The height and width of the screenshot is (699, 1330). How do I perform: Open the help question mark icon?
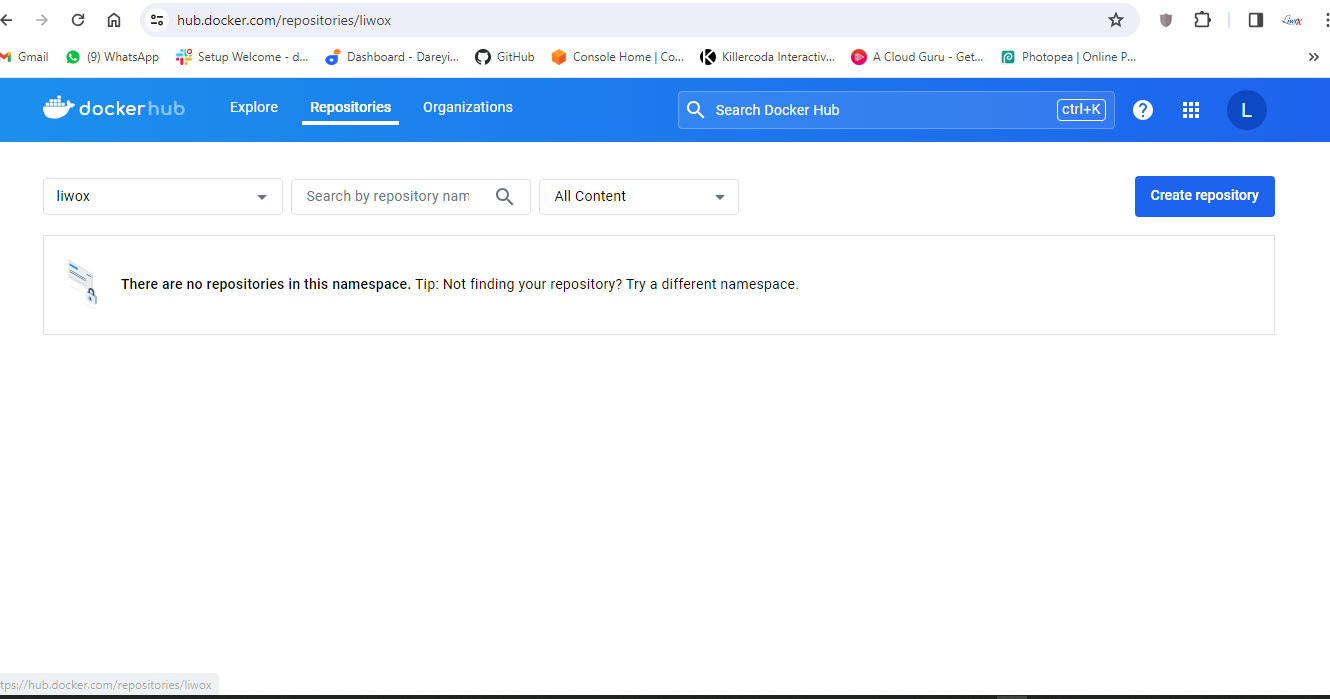(x=1143, y=110)
